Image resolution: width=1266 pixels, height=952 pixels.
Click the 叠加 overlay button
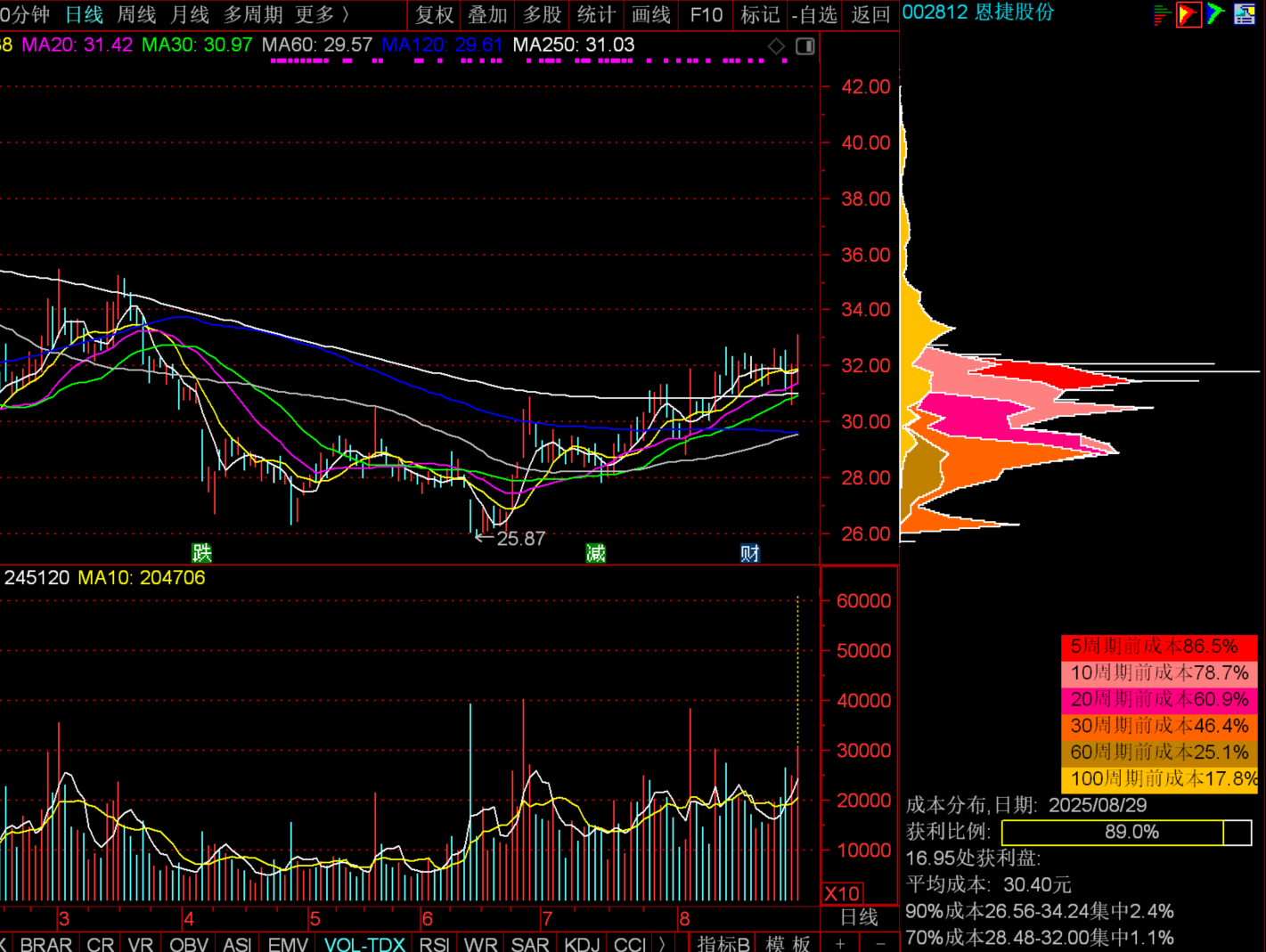pyautogui.click(x=488, y=15)
